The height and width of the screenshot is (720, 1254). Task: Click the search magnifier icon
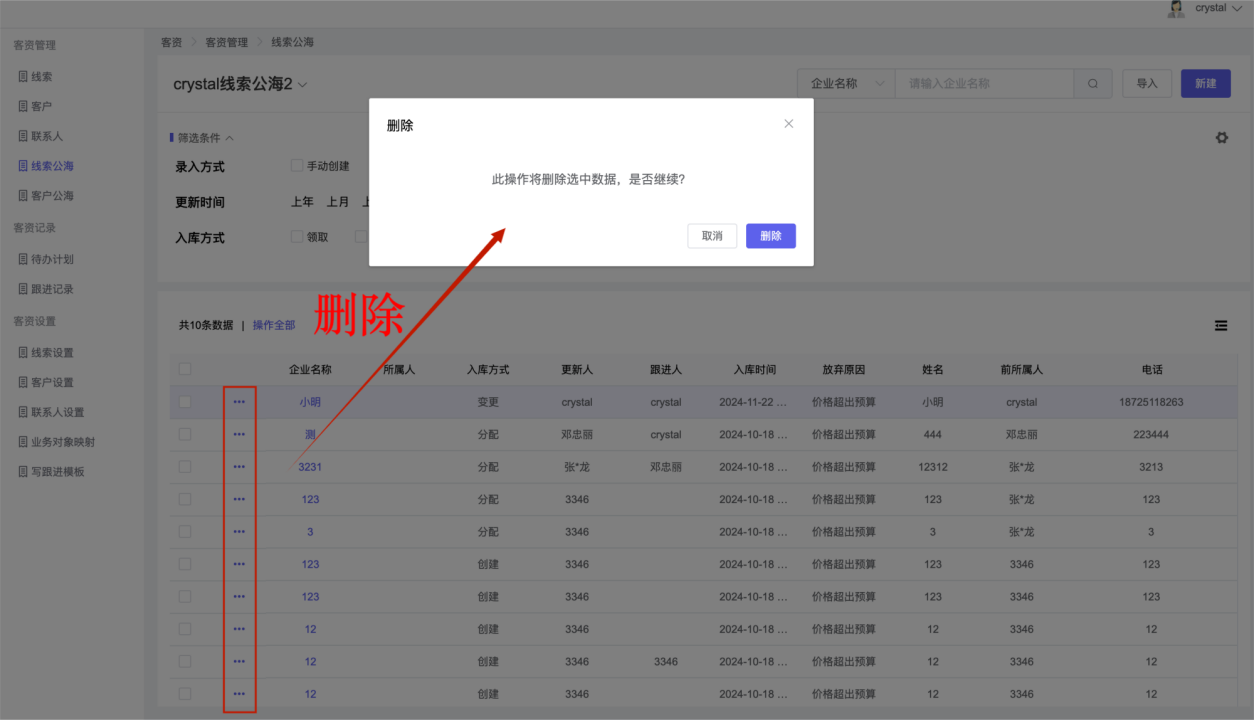tap(1093, 84)
